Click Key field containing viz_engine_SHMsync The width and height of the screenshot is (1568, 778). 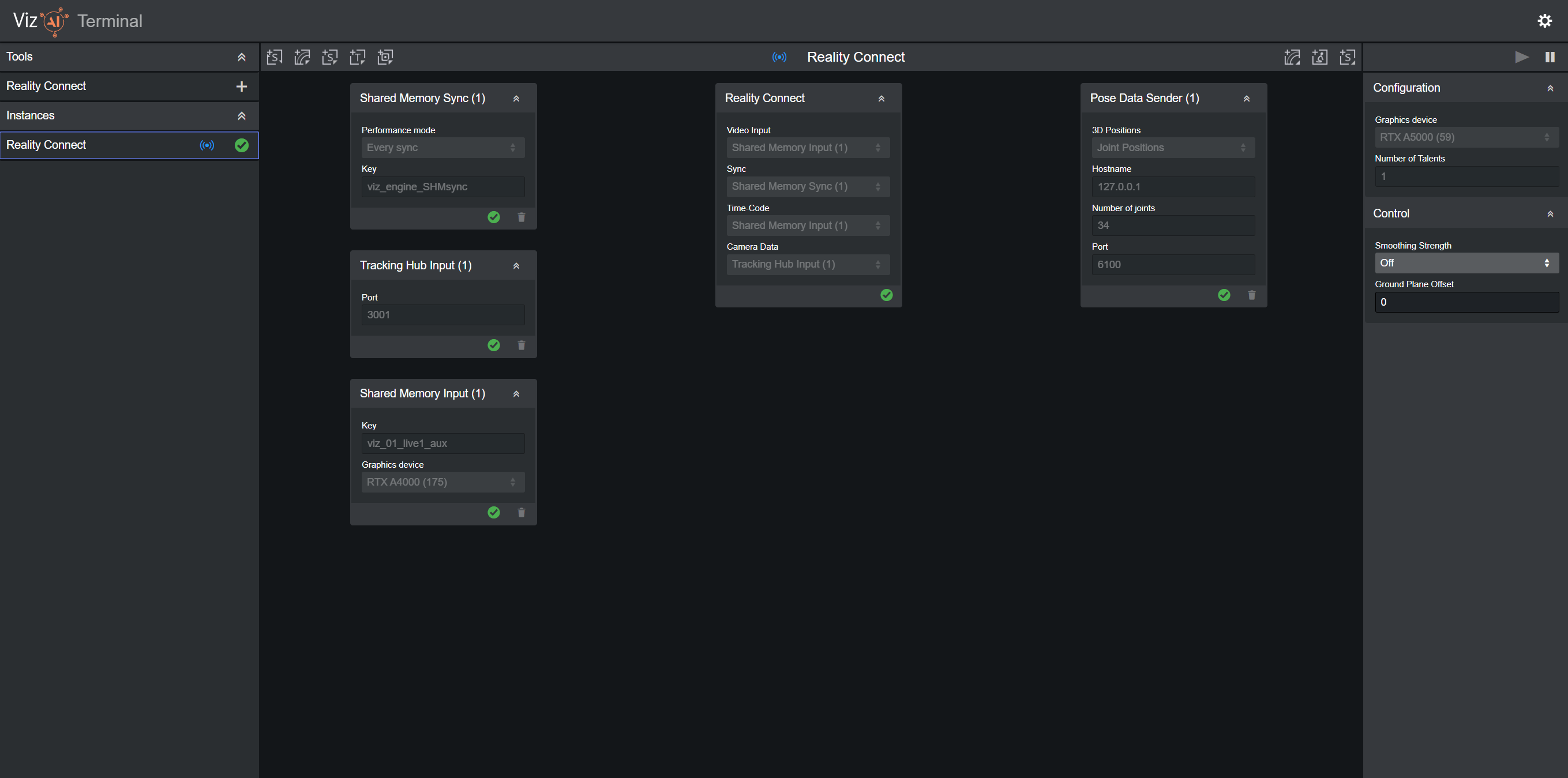pos(443,187)
